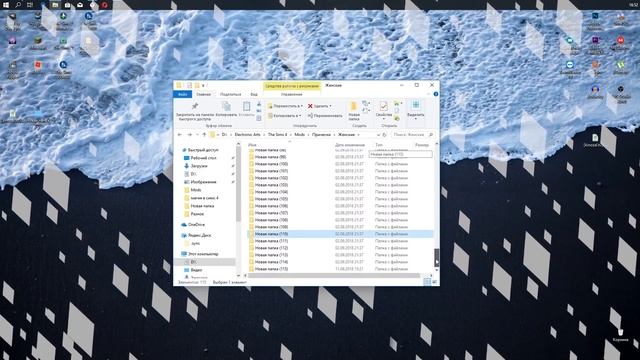The image size is (640, 360).
Task: Collapse the ribbon with the chevron
Action: [429, 94]
